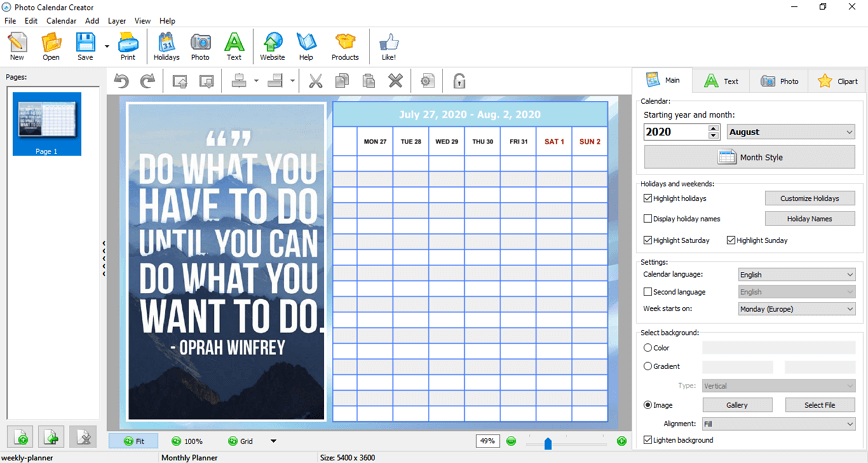
Task: Delete selected object with X icon
Action: (x=395, y=81)
